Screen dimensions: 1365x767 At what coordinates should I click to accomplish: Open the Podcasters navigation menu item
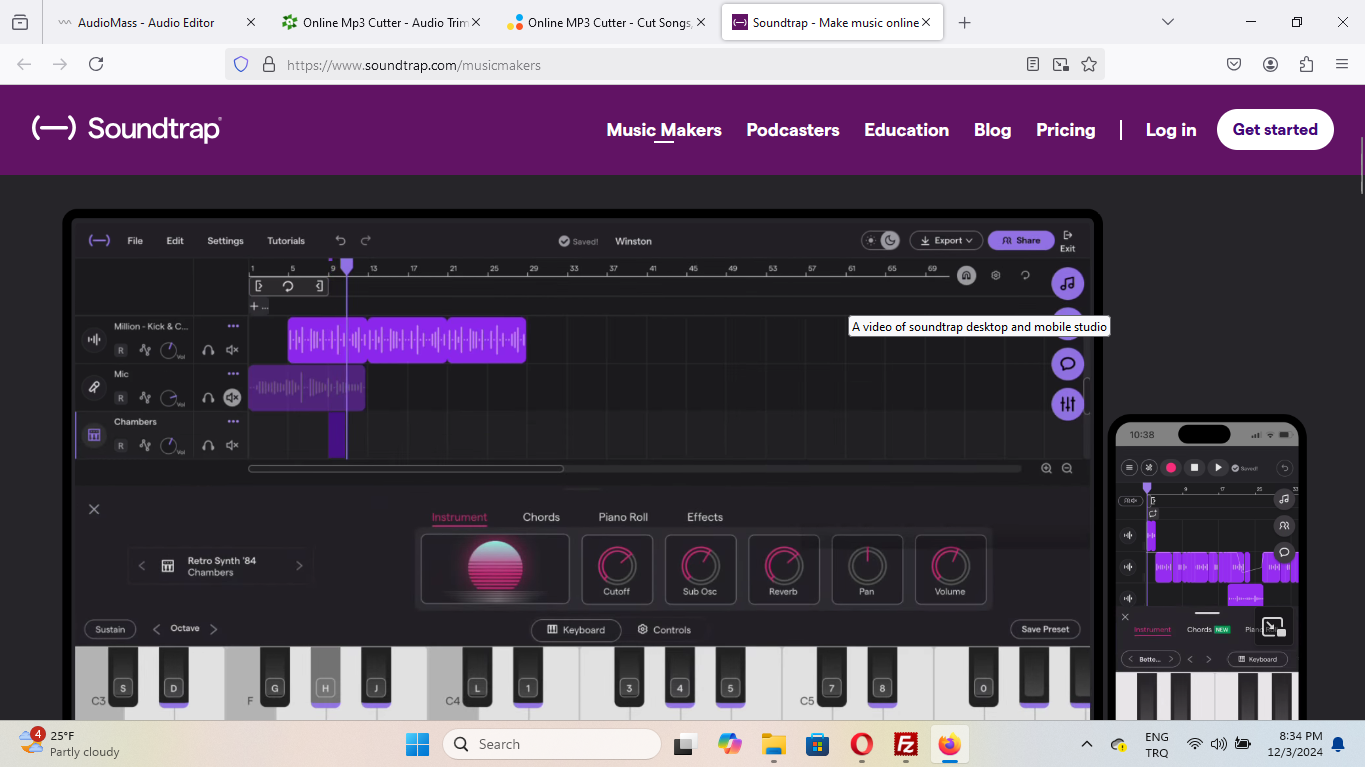pyautogui.click(x=792, y=130)
